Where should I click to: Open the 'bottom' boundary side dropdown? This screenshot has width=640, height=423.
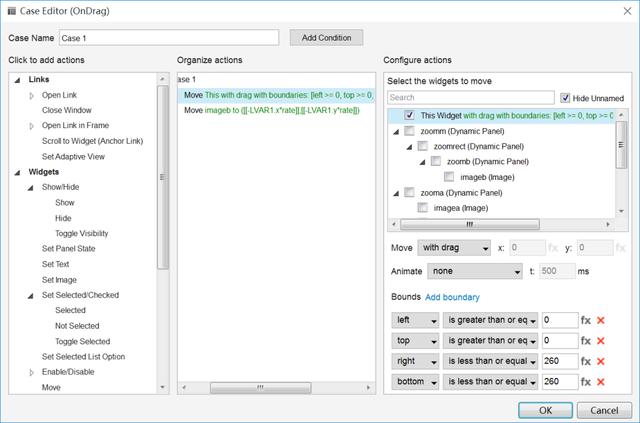(x=415, y=382)
